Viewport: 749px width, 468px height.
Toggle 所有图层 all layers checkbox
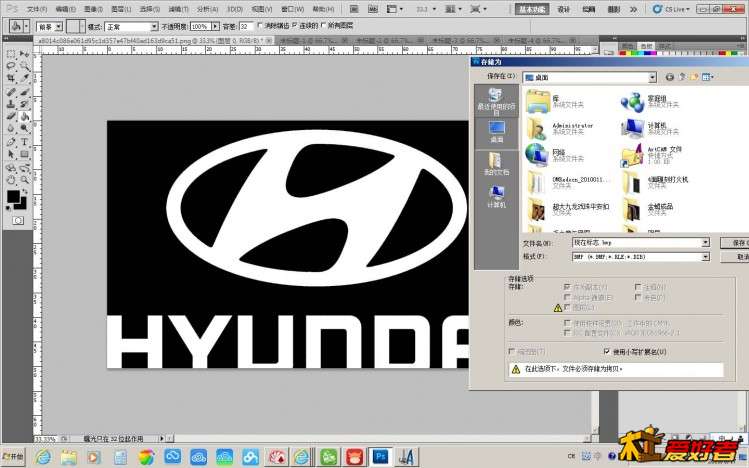pos(323,25)
